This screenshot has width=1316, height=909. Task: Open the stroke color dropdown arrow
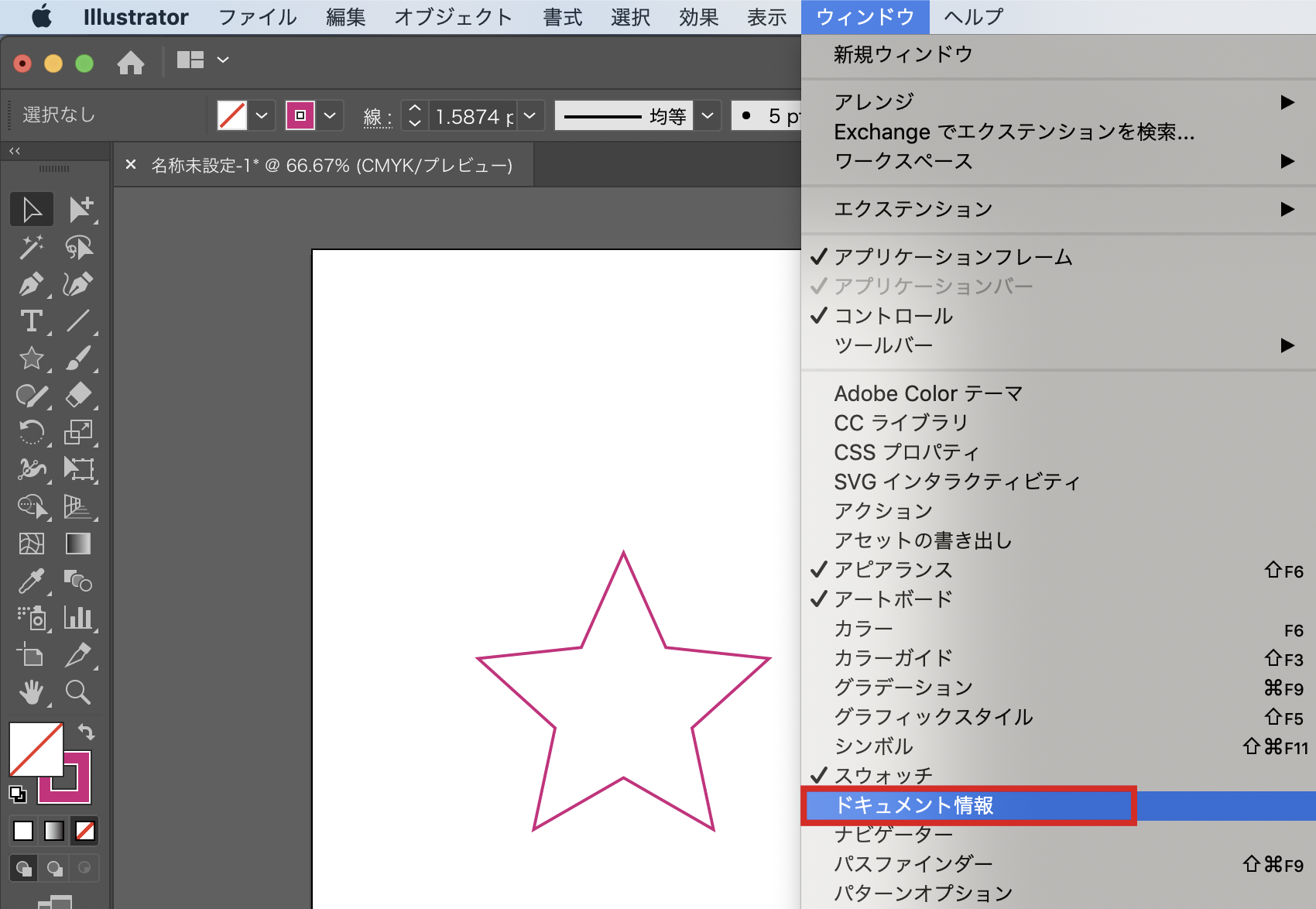click(x=330, y=116)
